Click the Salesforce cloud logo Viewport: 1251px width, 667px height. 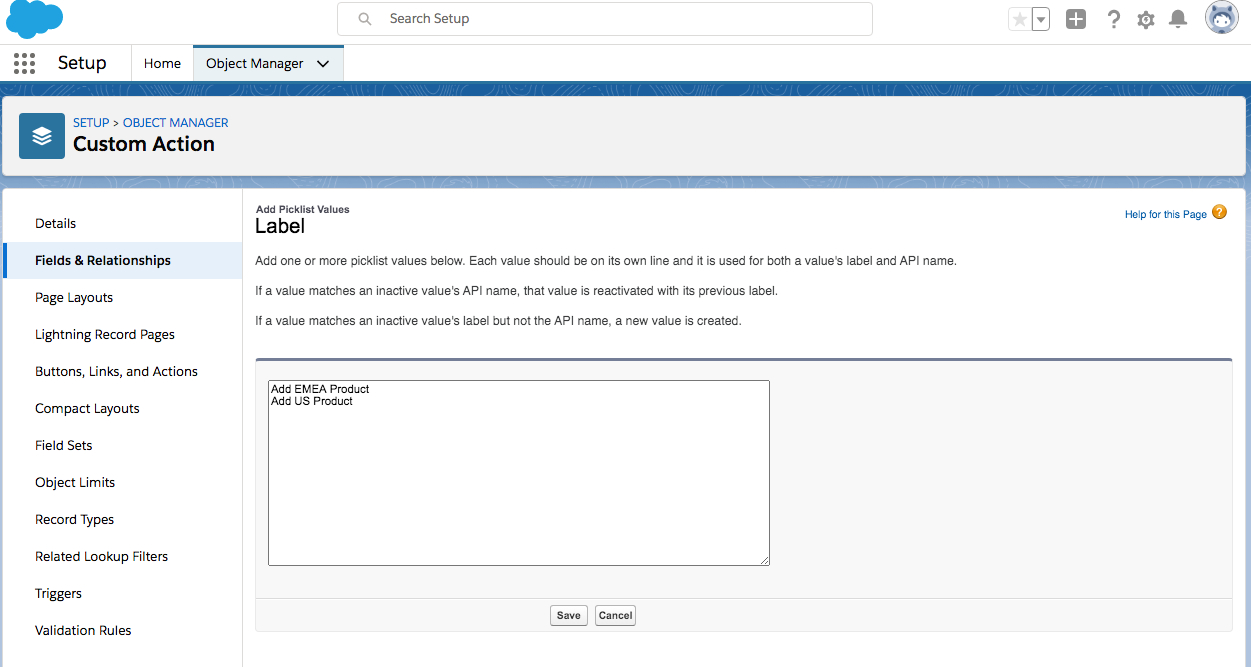point(34,19)
